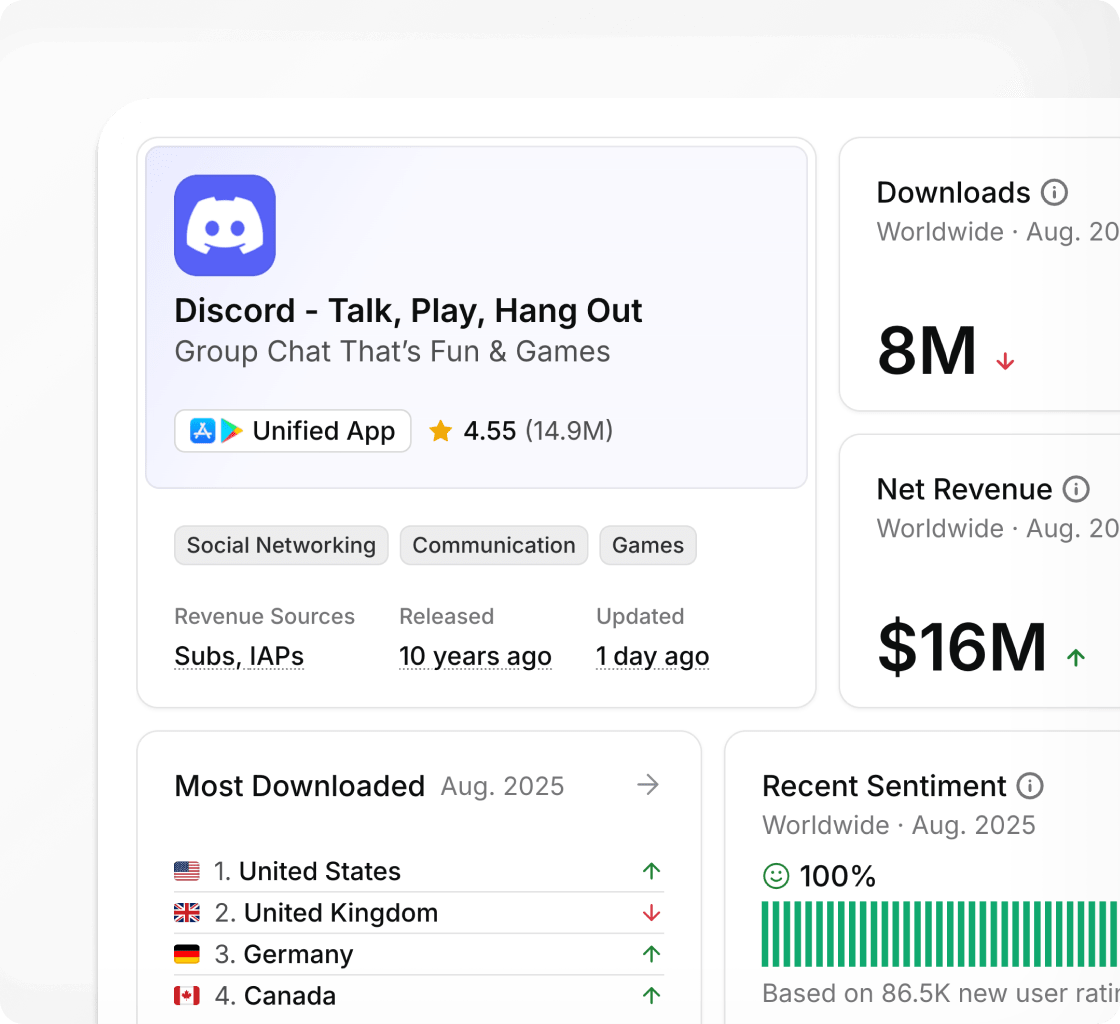Click the green up arrow beside $16M
This screenshot has height=1024, width=1120.
click(1076, 657)
